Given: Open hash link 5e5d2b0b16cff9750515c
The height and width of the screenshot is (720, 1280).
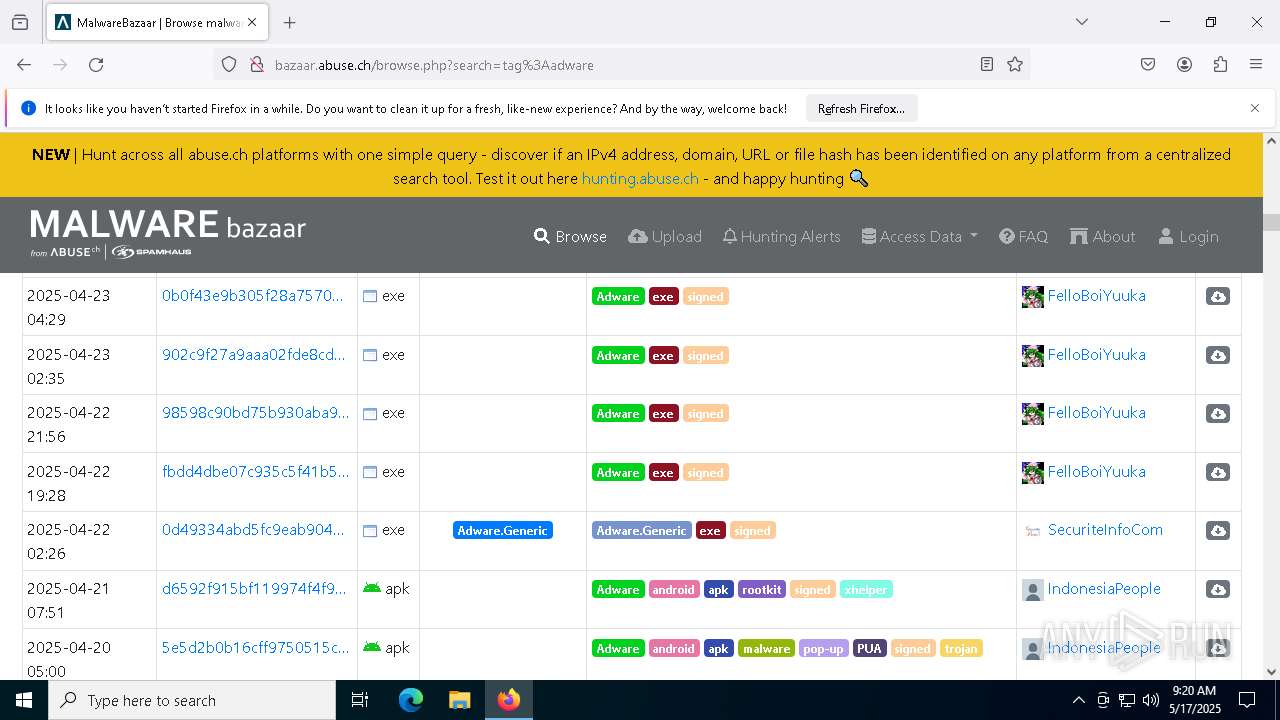Looking at the screenshot, I should coord(256,647).
